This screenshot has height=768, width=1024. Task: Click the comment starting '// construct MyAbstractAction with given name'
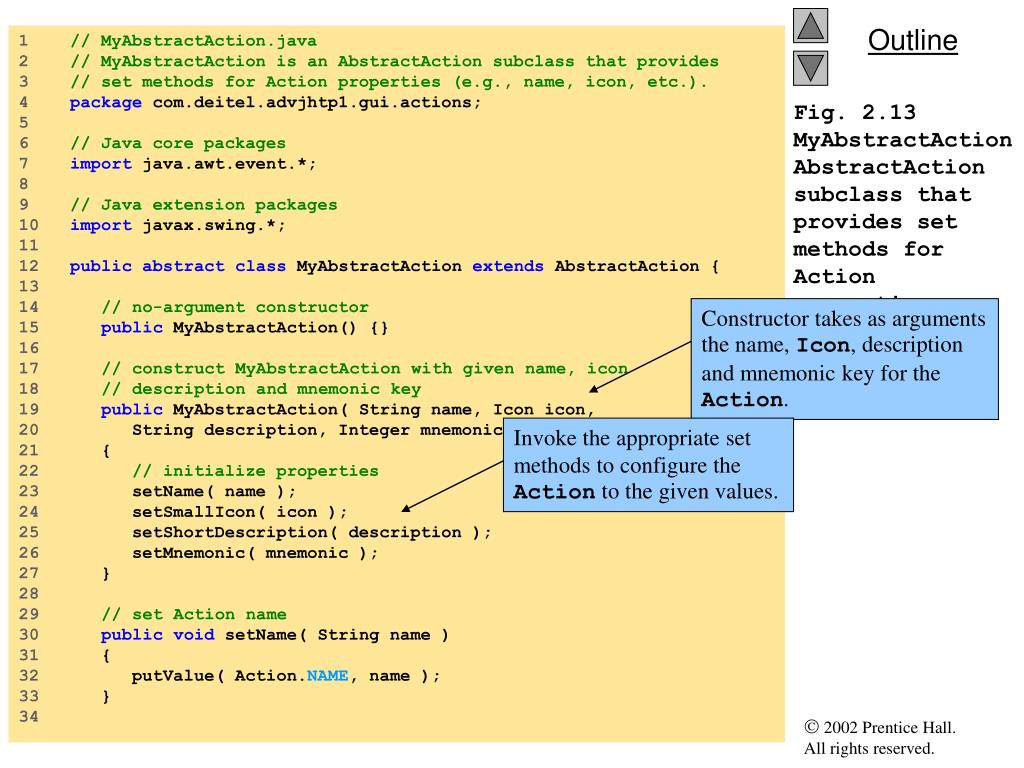(364, 368)
